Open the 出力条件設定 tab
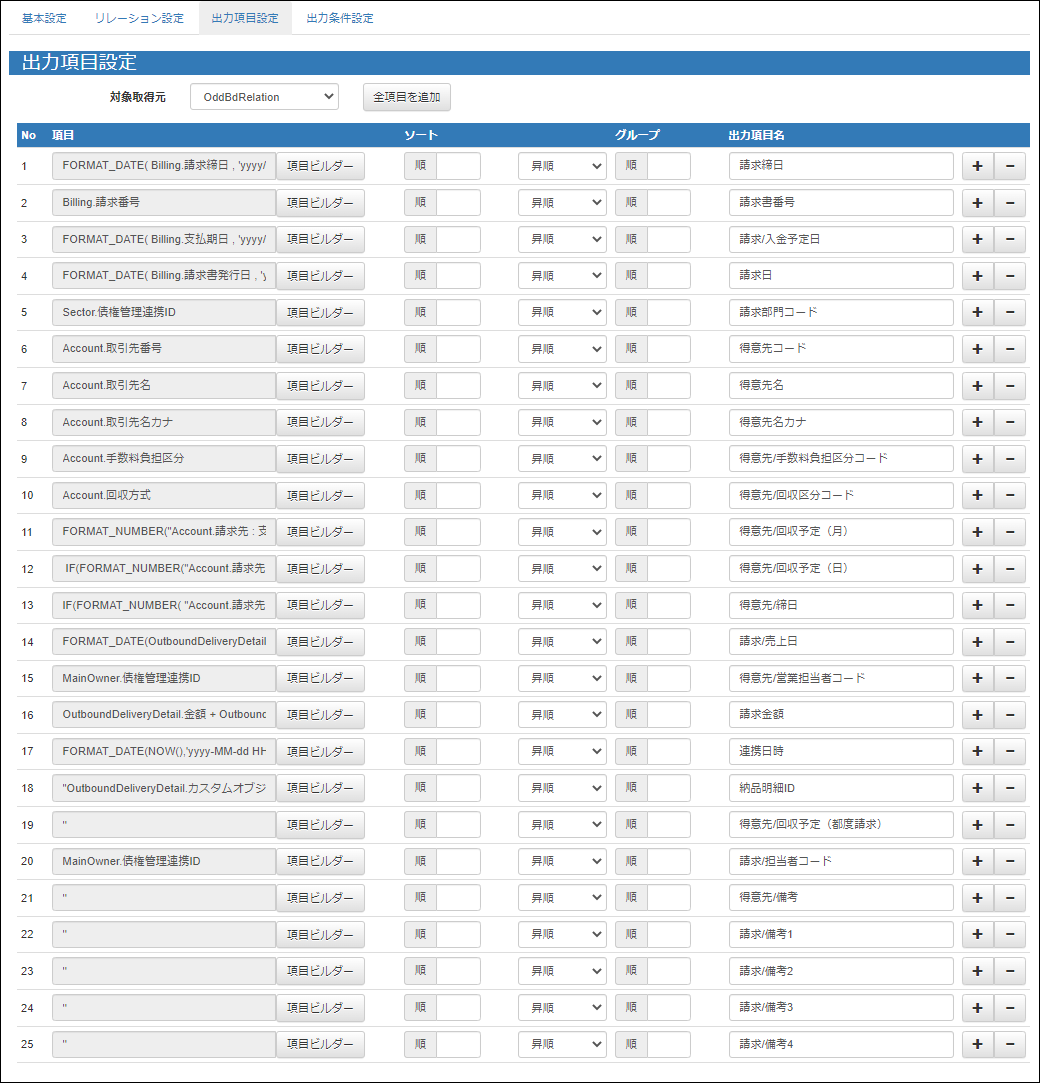The width and height of the screenshot is (1040, 1083). tap(337, 17)
